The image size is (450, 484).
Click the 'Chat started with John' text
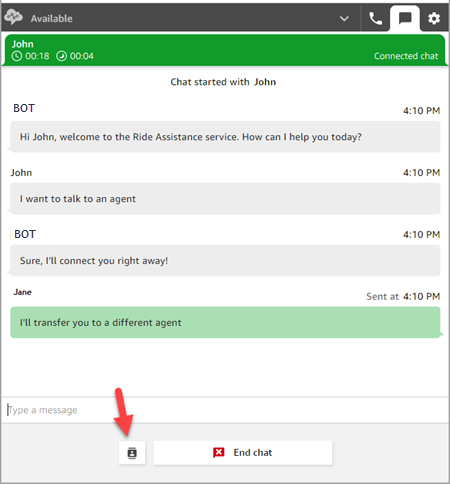[x=223, y=82]
